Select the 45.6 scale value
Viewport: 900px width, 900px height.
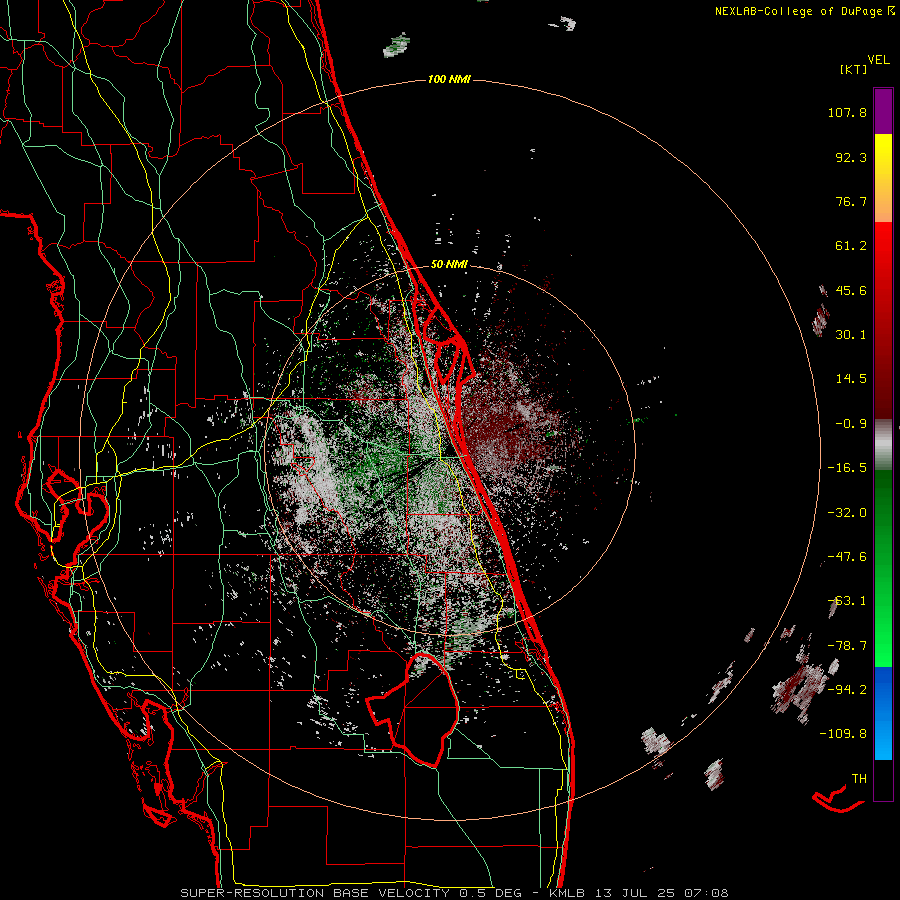pyautogui.click(x=851, y=290)
